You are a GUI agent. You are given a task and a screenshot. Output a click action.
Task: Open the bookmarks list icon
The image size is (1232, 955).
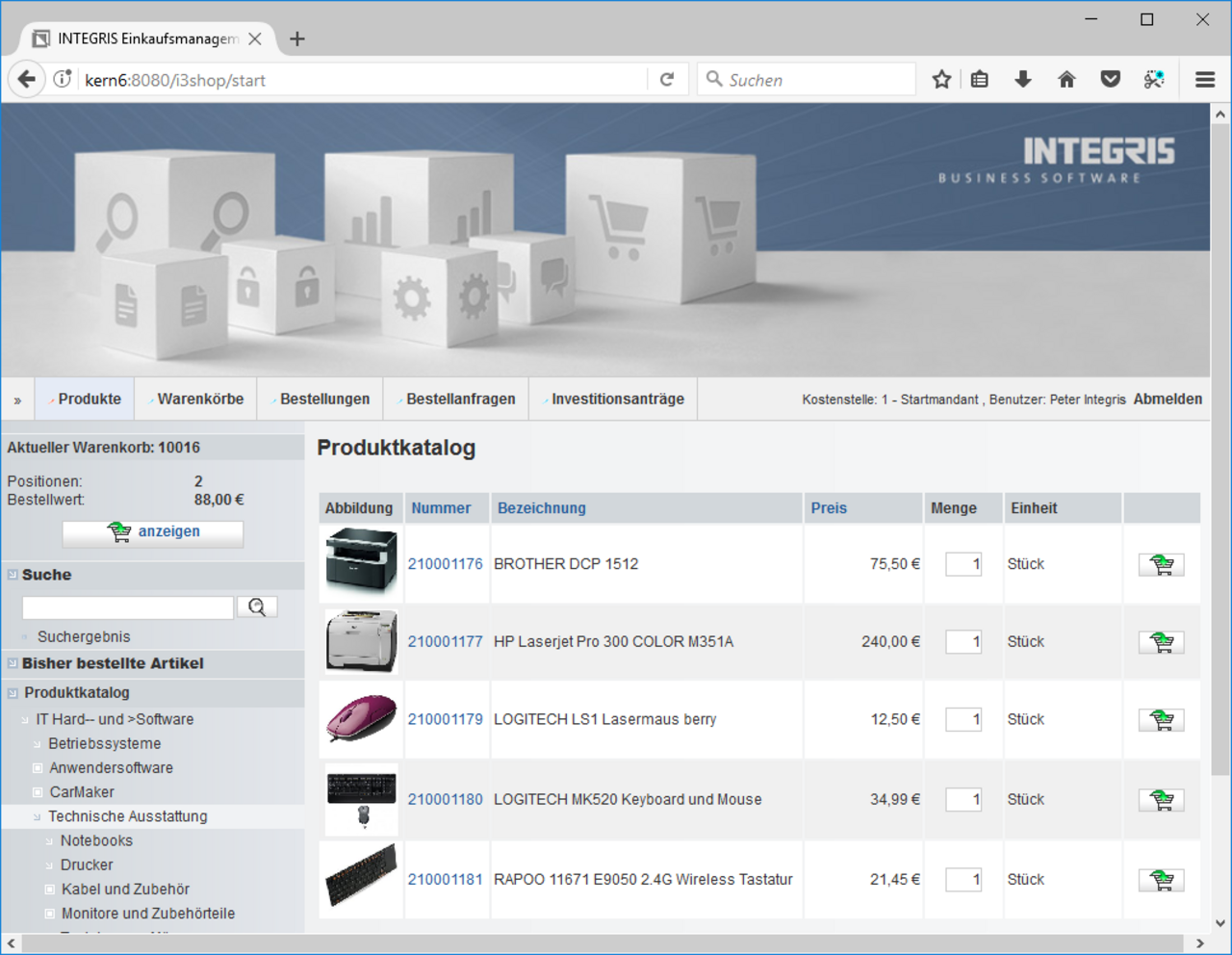click(980, 79)
